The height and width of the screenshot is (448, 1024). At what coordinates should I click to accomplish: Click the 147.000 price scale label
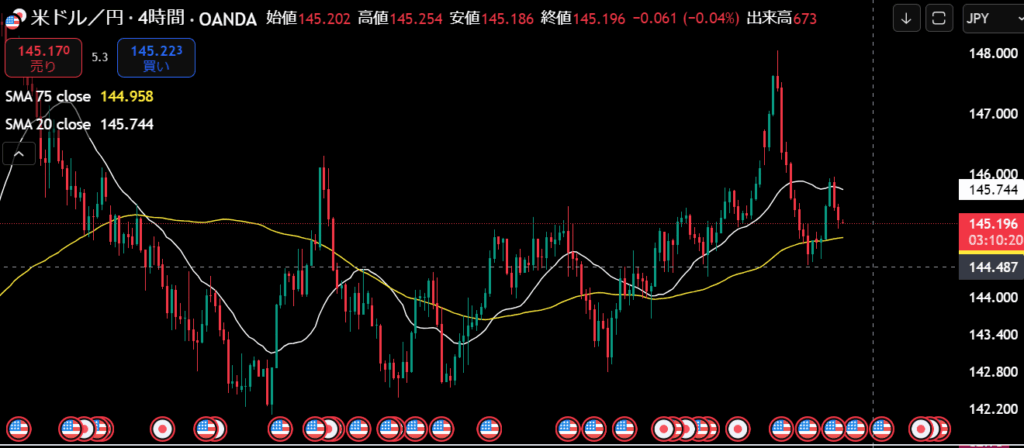pos(991,114)
